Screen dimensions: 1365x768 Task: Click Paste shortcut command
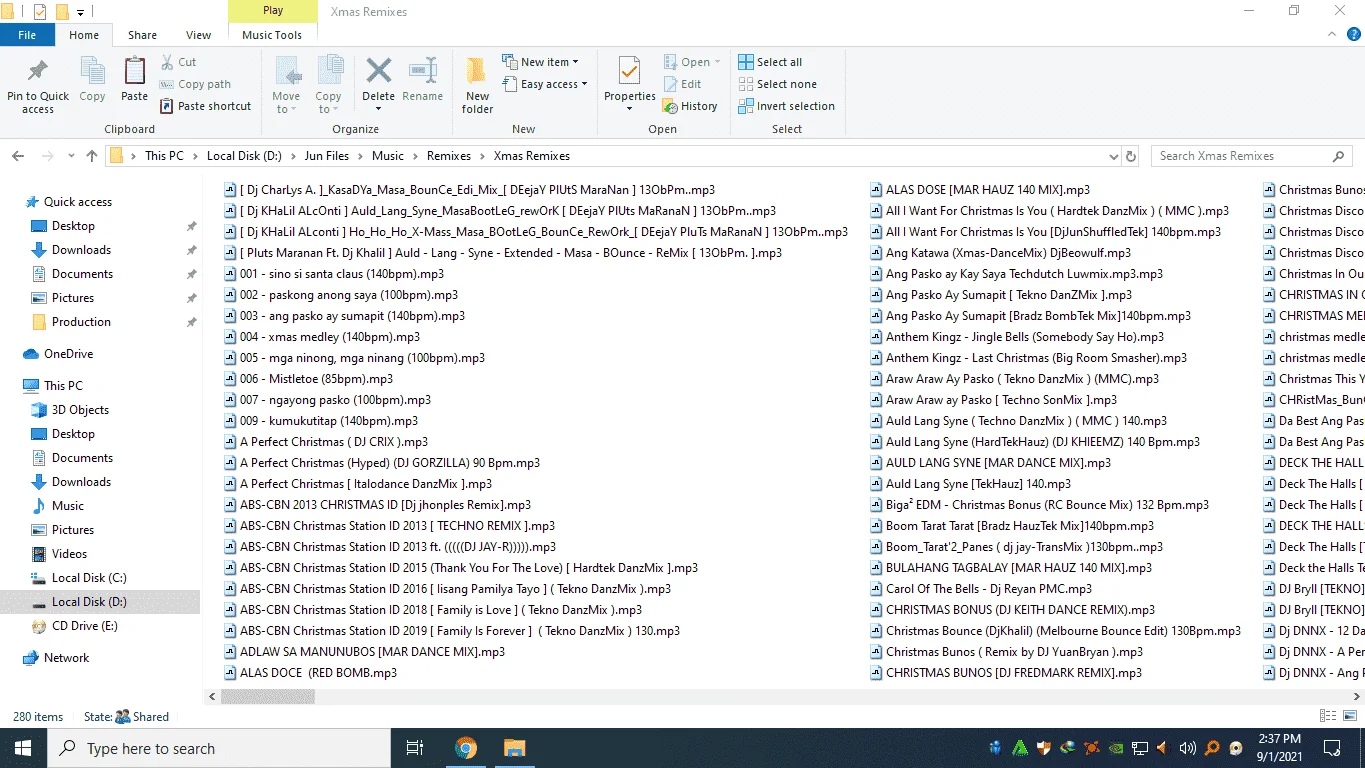tap(205, 106)
